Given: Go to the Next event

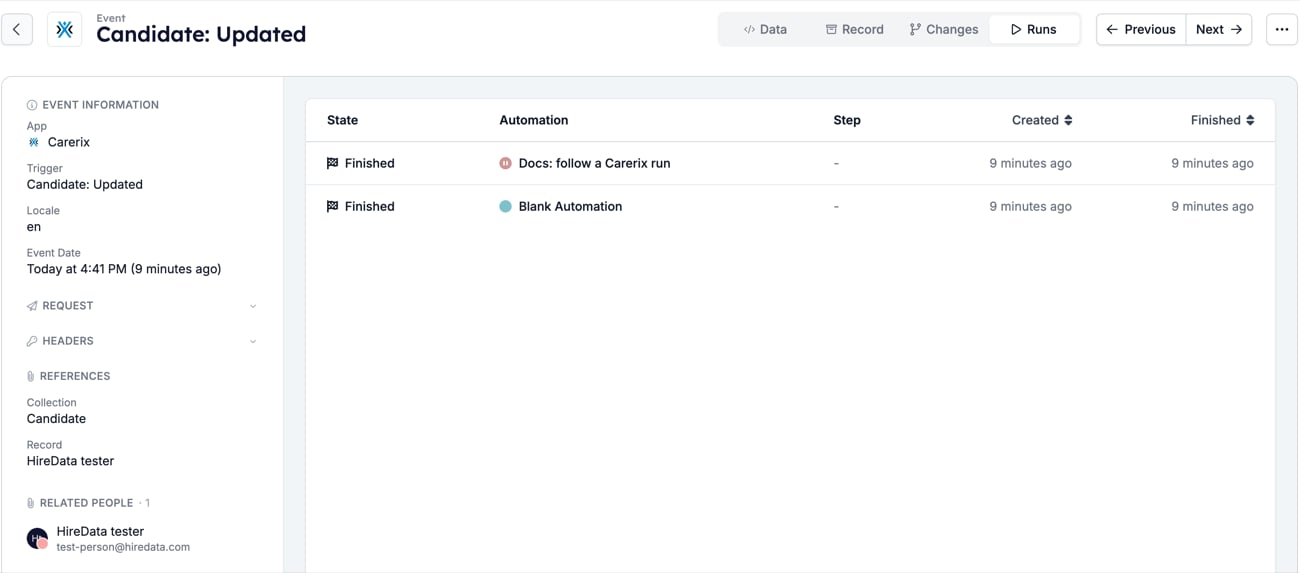Looking at the screenshot, I should pyautogui.click(x=1219, y=29).
